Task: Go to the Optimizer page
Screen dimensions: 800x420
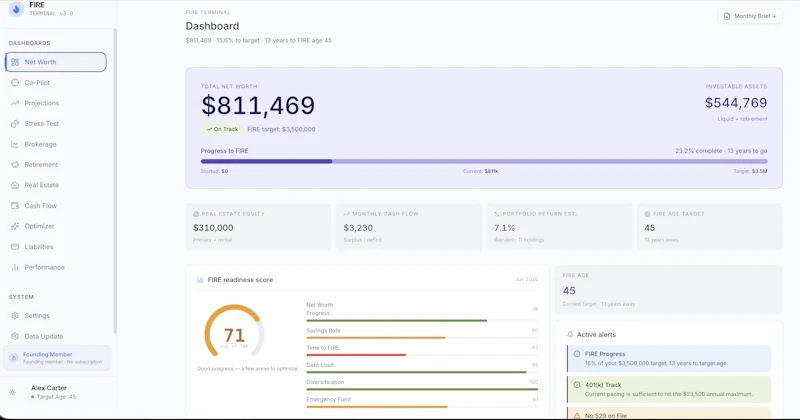Action: pos(56,226)
